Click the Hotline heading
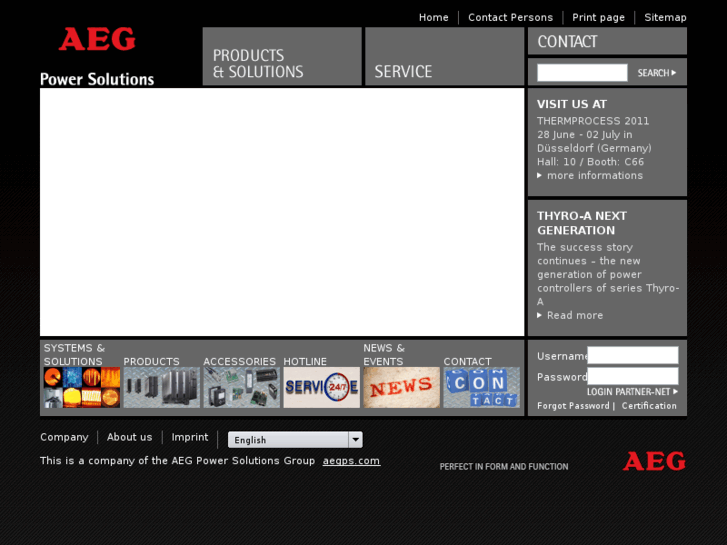This screenshot has width=727, height=545. pos(305,361)
